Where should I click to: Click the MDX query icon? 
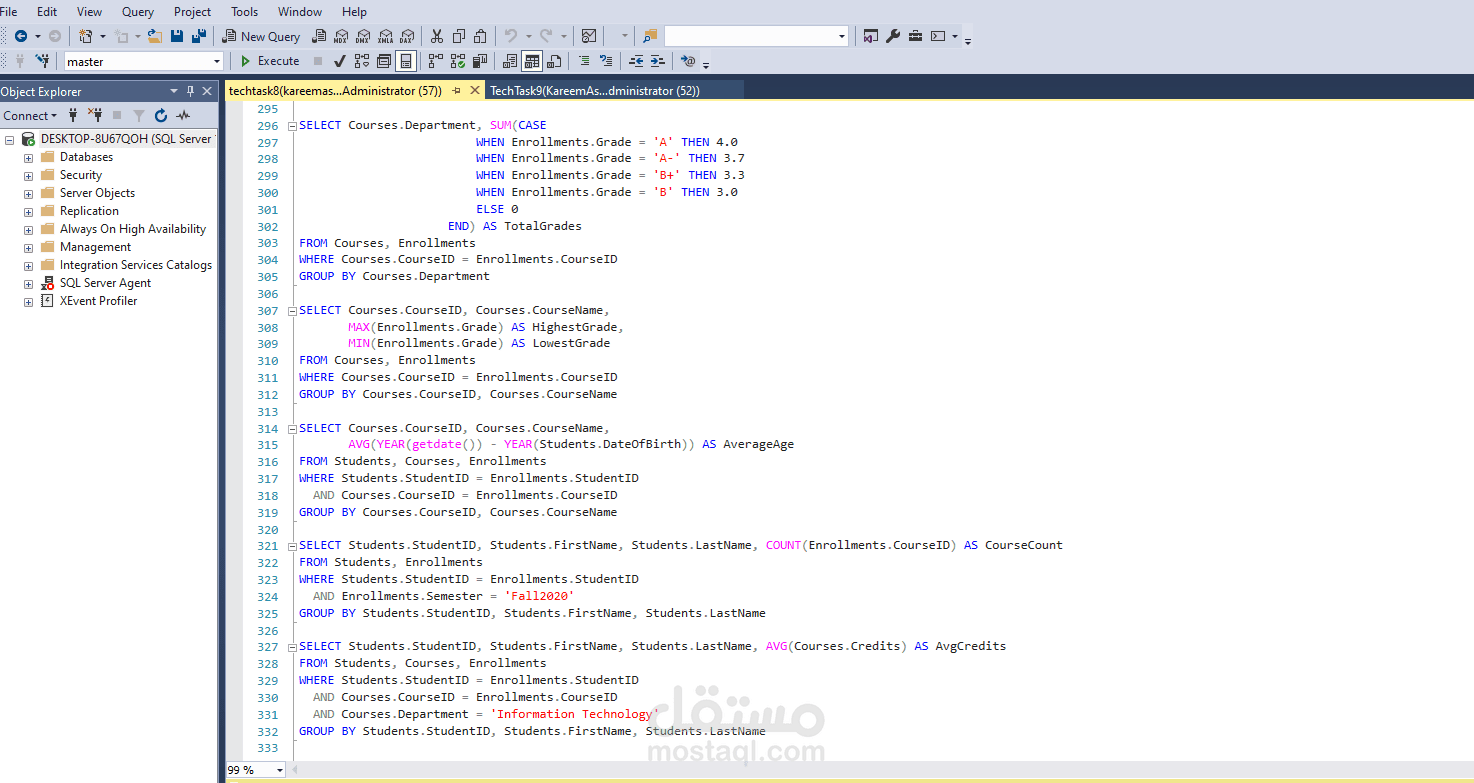tap(341, 36)
